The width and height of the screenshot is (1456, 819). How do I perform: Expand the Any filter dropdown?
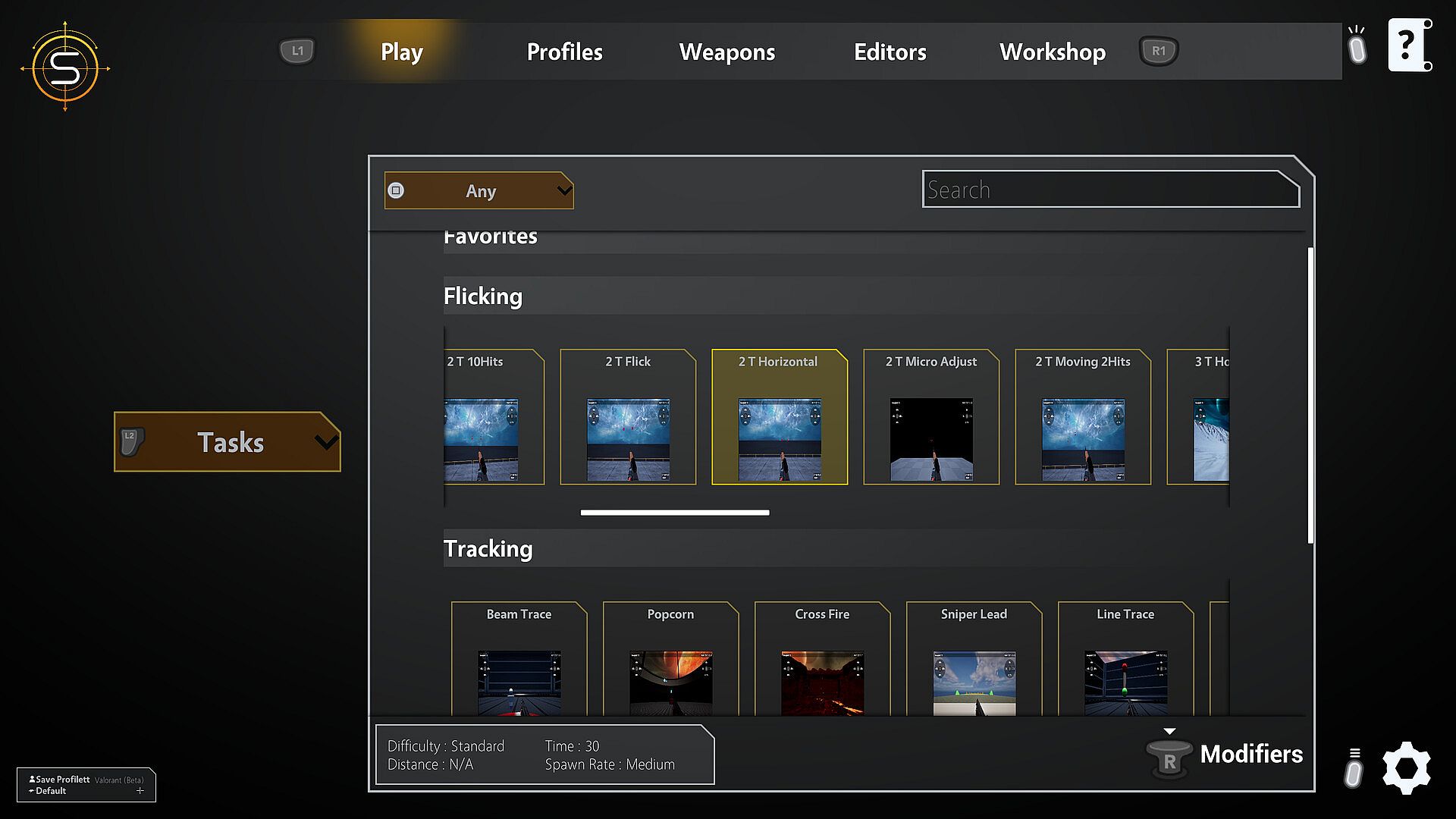[x=479, y=190]
